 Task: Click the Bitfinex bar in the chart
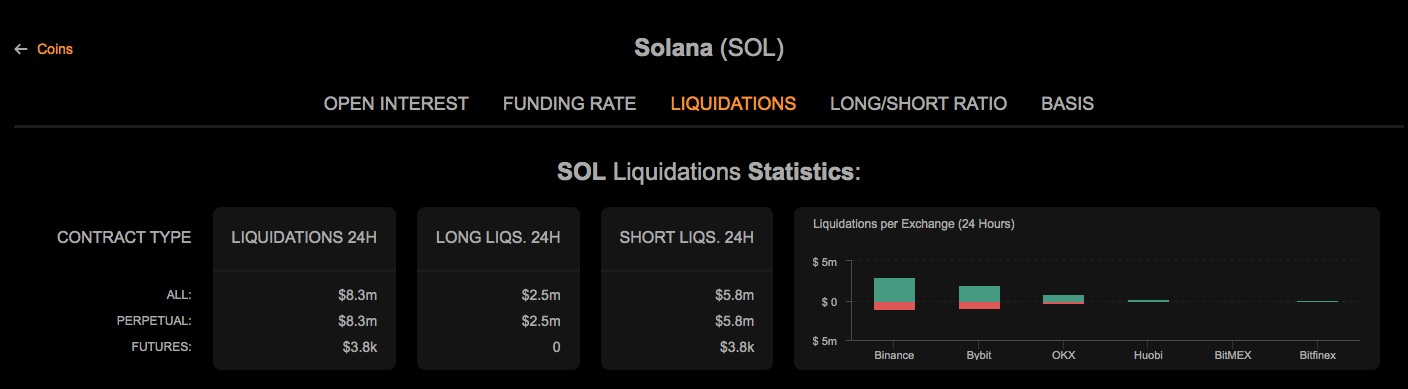point(1317,301)
